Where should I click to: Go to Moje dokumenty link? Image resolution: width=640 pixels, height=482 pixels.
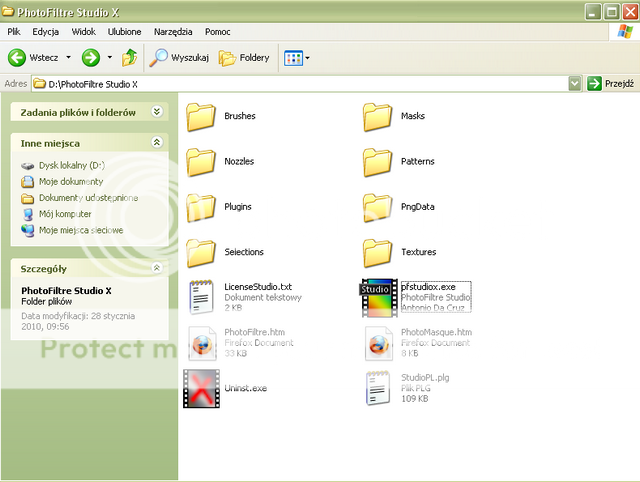coord(70,182)
